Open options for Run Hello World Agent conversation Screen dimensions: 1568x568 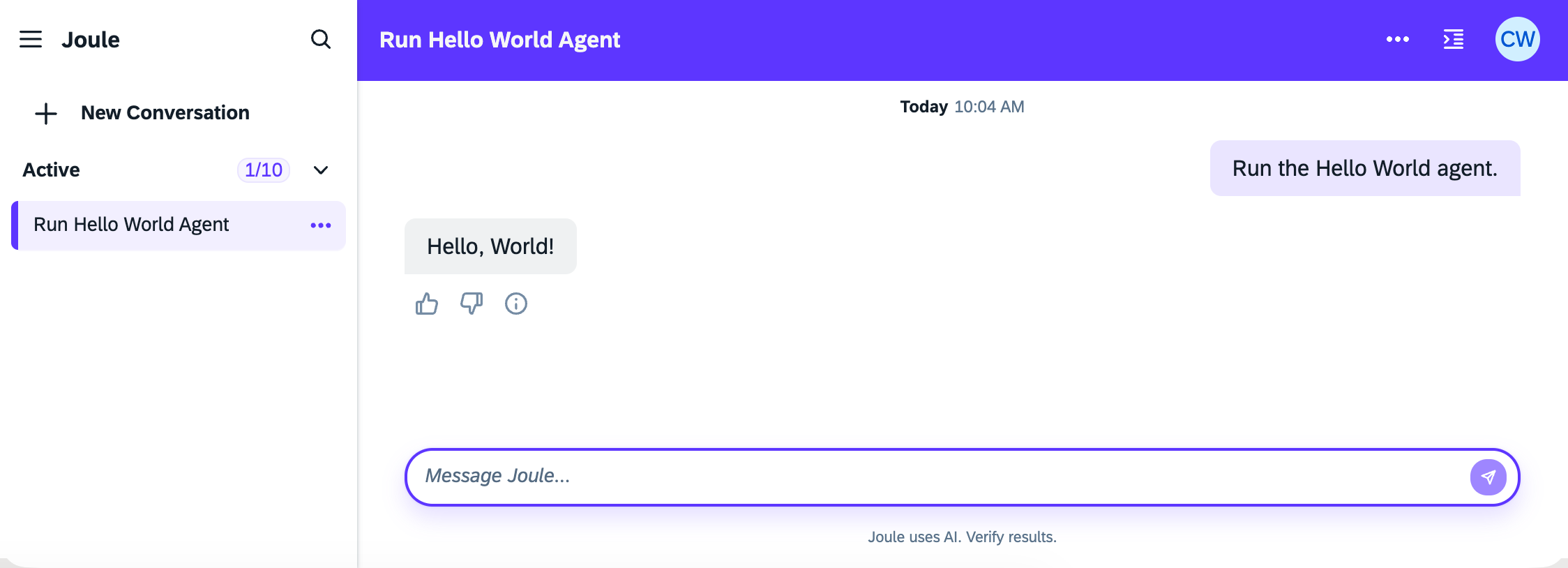(321, 225)
